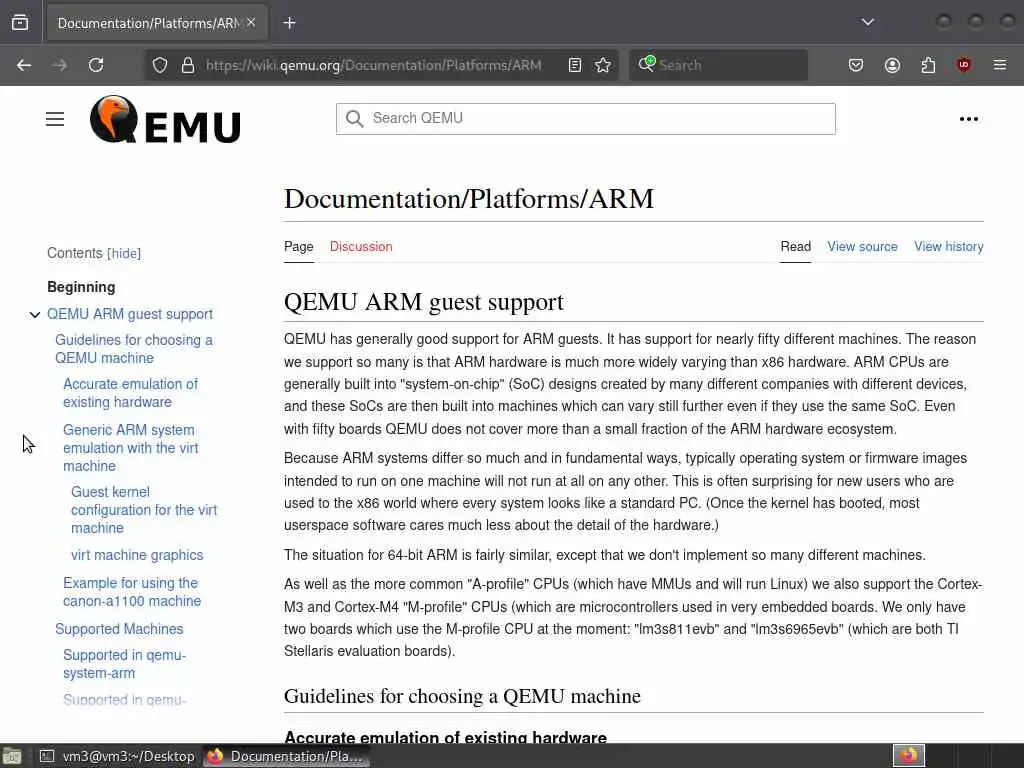Focus the Search QEMU input field

(586, 119)
